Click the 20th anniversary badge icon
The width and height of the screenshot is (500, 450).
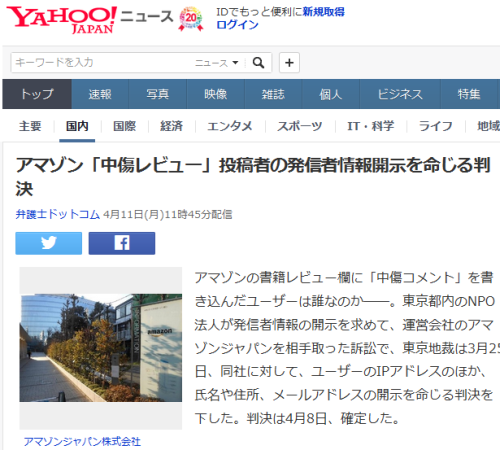tap(191, 19)
